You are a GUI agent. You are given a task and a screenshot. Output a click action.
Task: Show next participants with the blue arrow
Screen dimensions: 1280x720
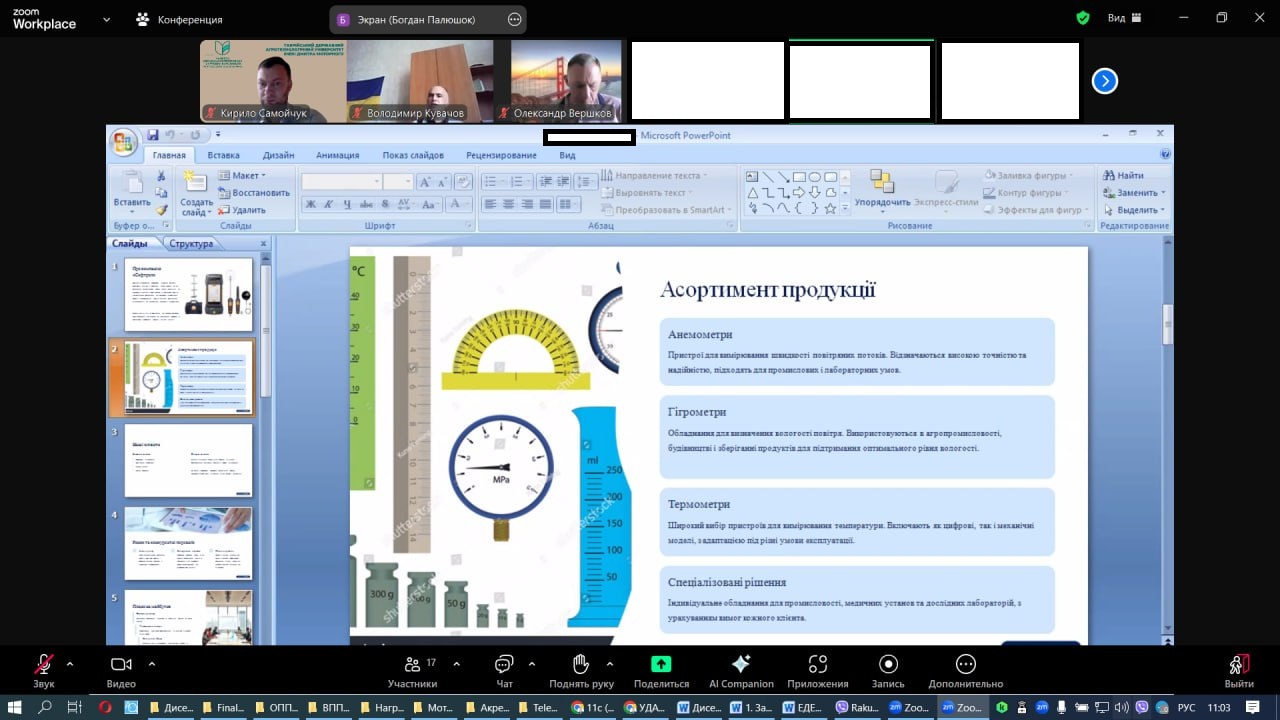pyautogui.click(x=1104, y=81)
